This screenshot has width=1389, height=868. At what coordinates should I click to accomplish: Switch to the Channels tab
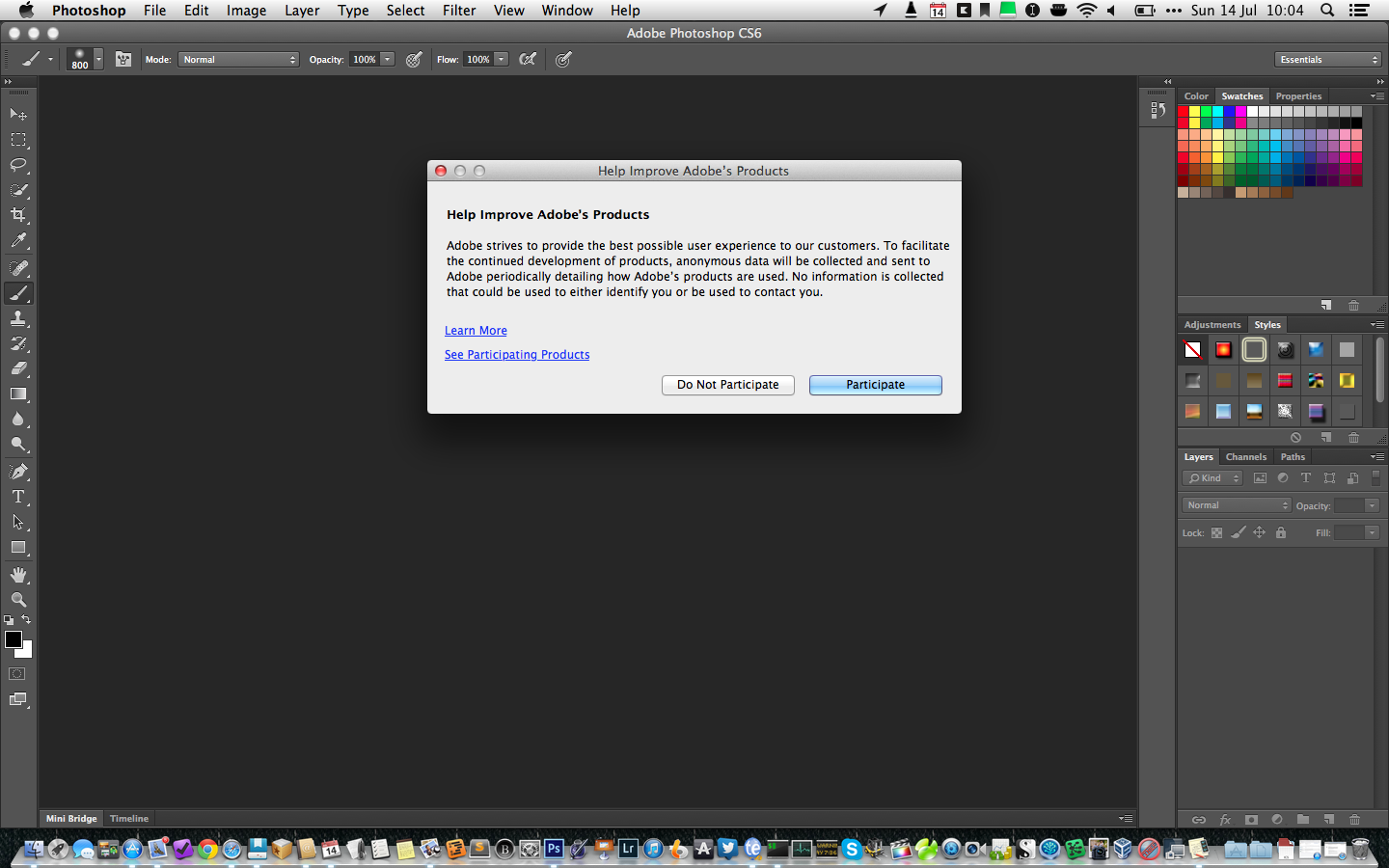point(1245,457)
